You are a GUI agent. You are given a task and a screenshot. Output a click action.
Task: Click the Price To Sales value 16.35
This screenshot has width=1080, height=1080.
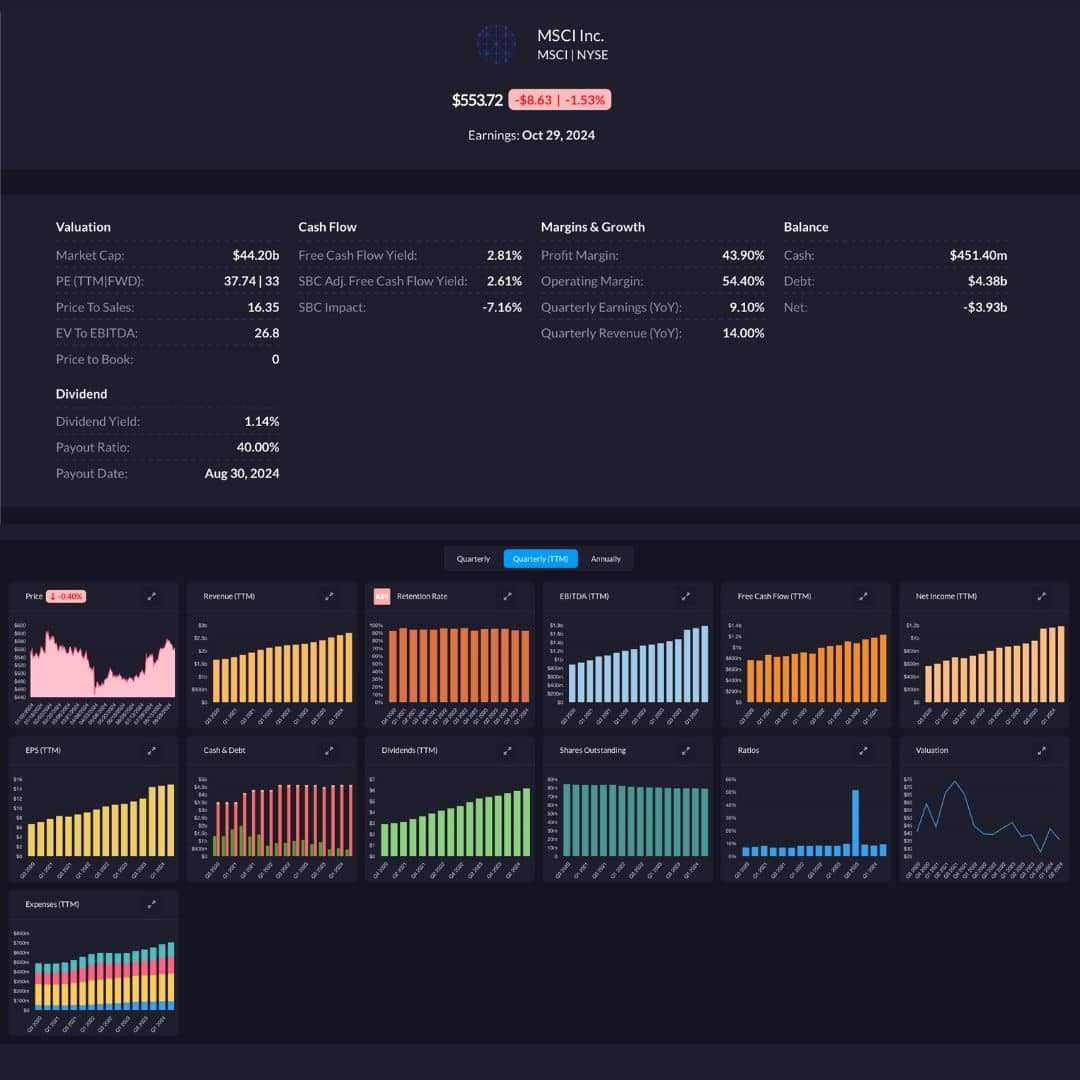click(x=263, y=307)
